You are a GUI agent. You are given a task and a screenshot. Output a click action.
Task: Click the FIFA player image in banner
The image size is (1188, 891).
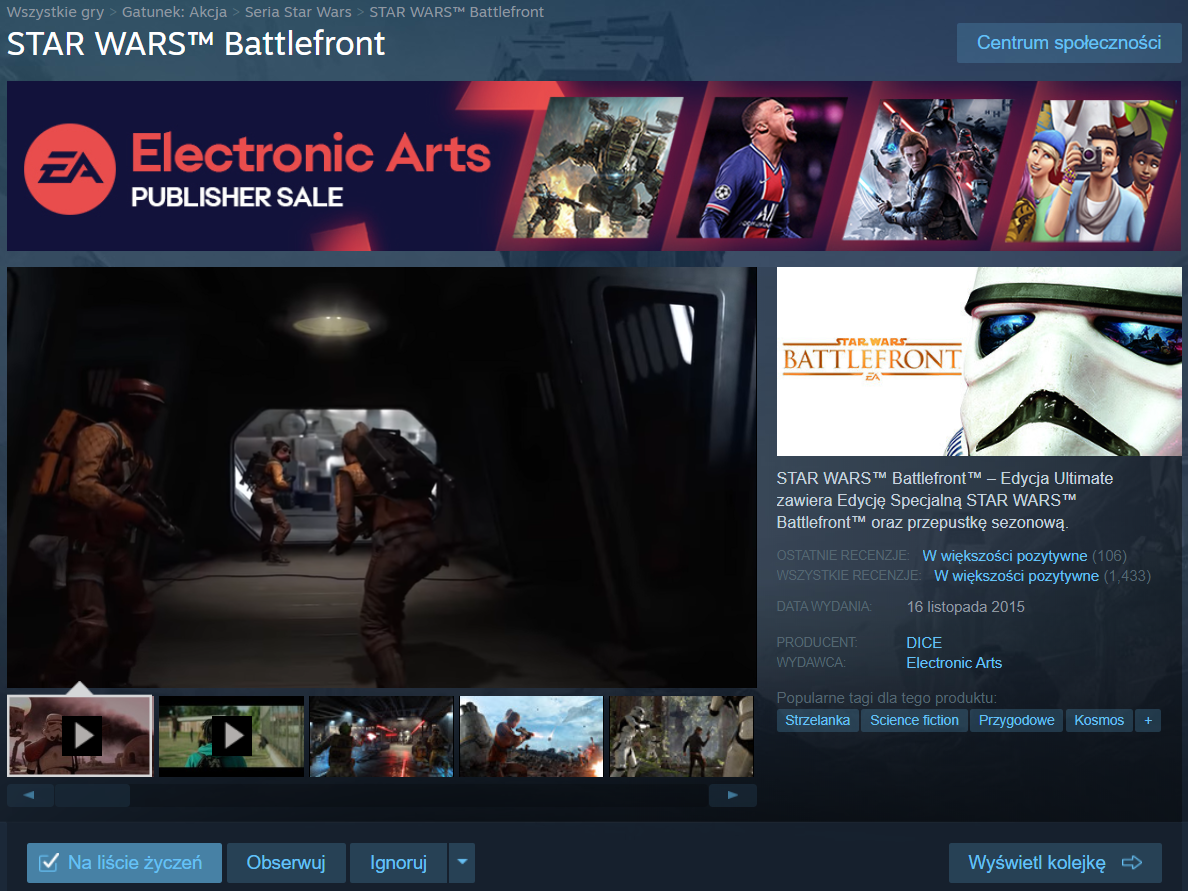(x=762, y=167)
